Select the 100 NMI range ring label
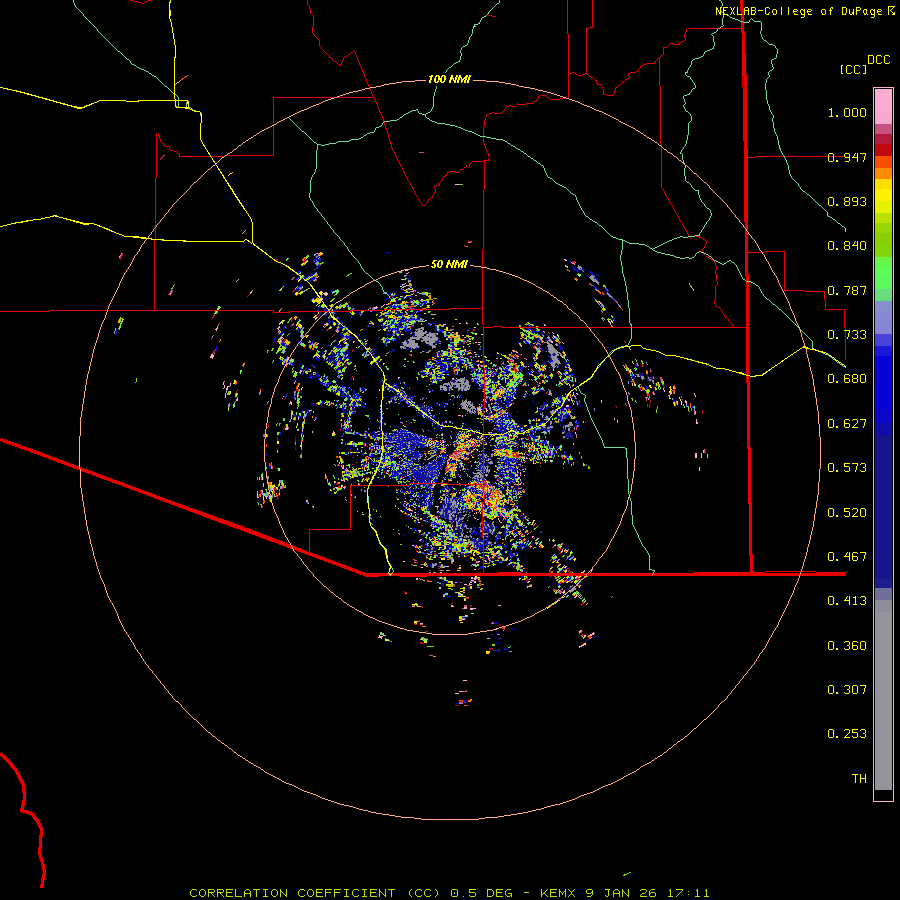900x900 pixels. [x=449, y=79]
